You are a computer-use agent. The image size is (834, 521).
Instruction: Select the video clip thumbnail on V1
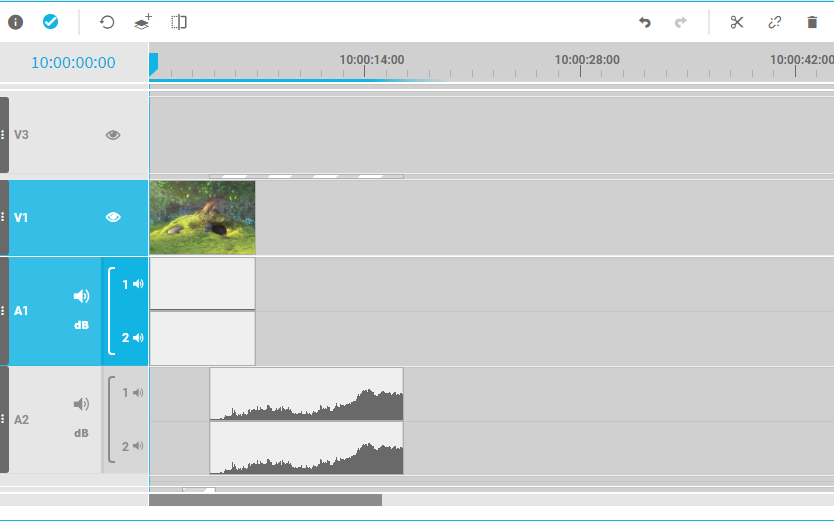(202, 217)
